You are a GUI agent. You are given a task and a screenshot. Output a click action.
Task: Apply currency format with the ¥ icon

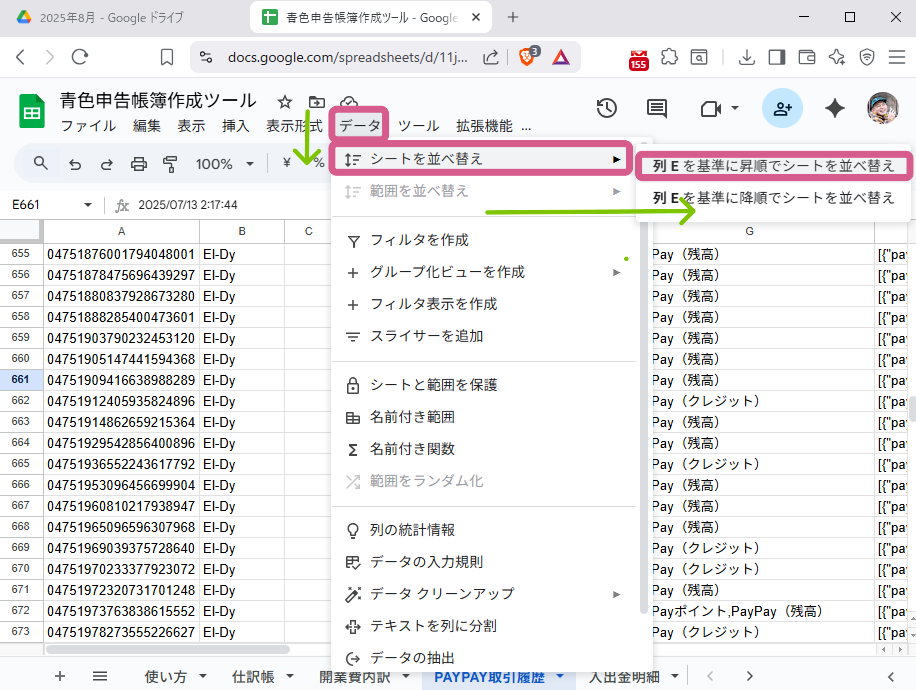pos(285,163)
